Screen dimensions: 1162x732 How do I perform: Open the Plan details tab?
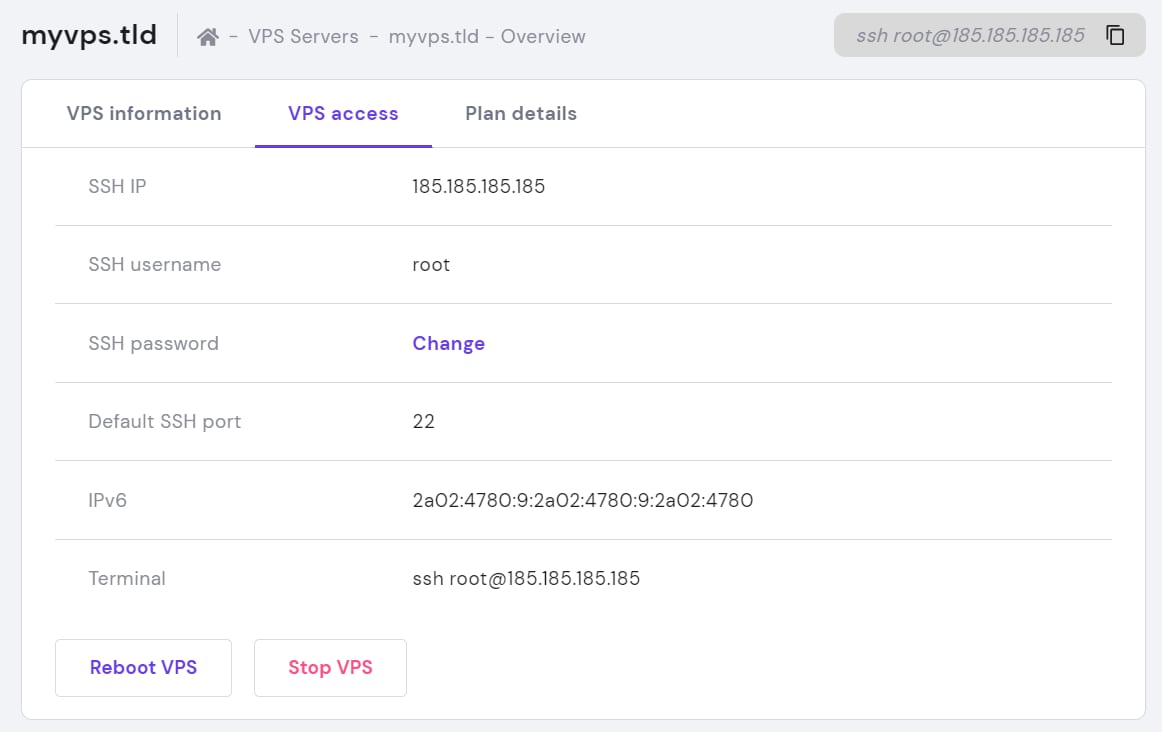[x=521, y=114]
